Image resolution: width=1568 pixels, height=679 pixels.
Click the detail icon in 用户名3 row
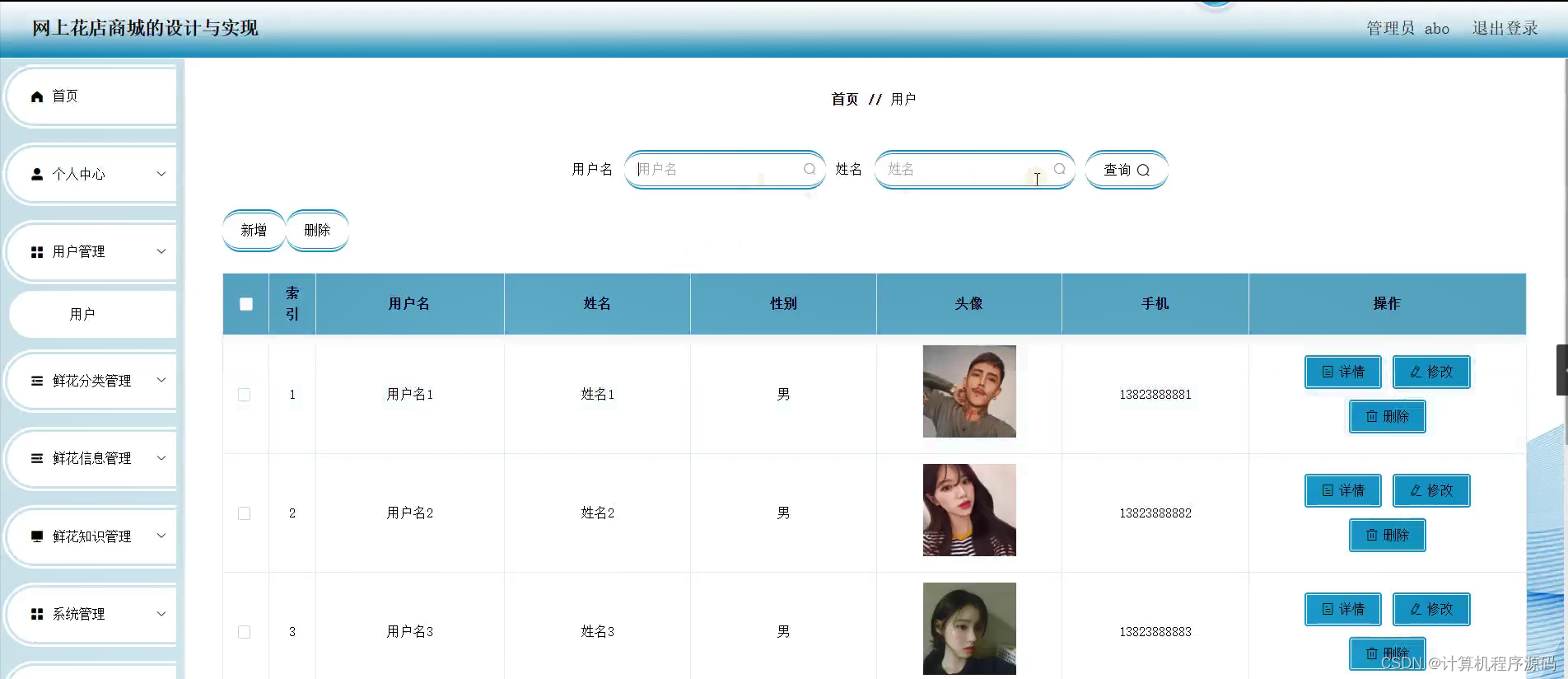pyautogui.click(x=1328, y=609)
